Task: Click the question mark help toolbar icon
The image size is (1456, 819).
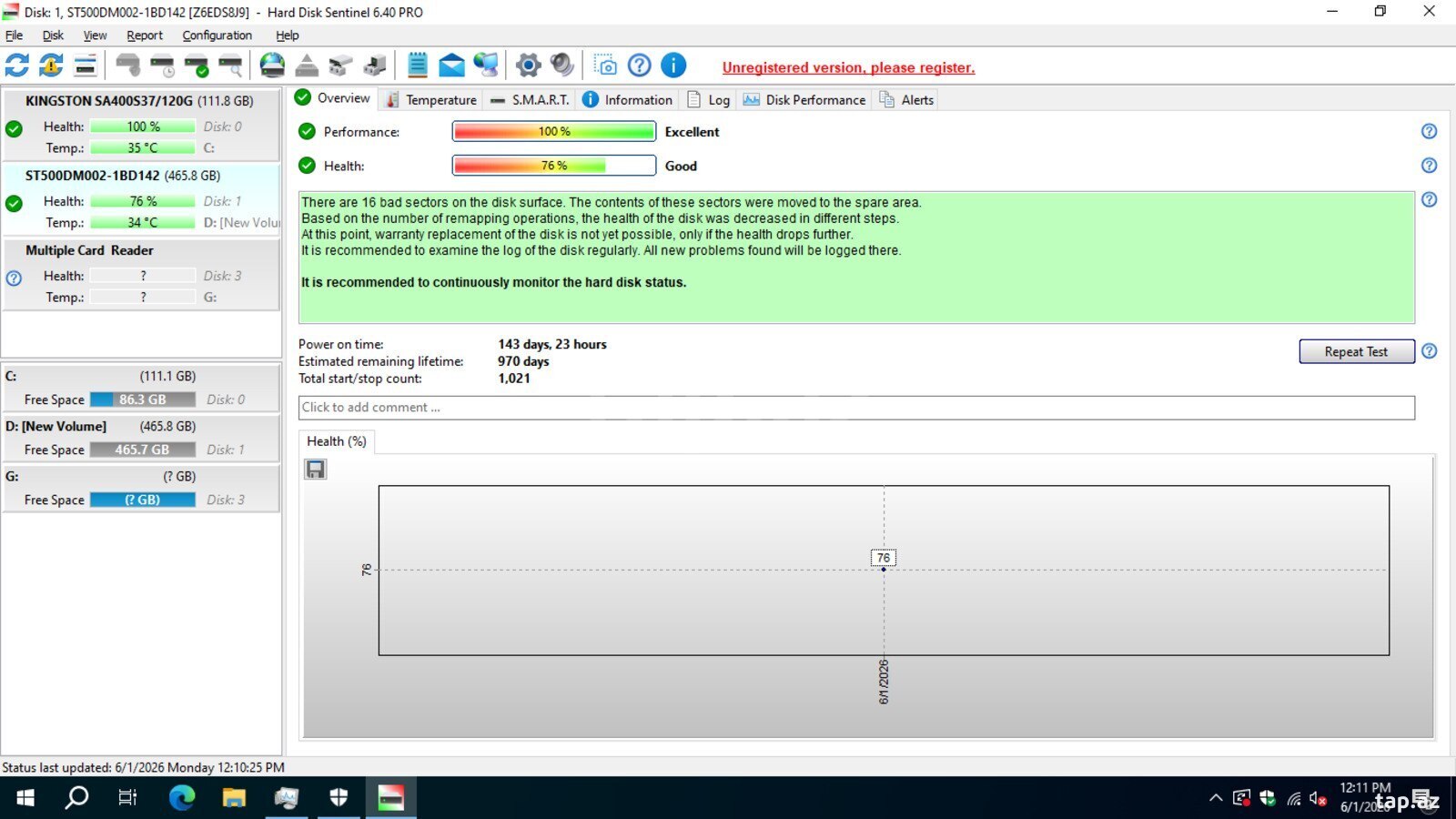Action: coord(640,66)
